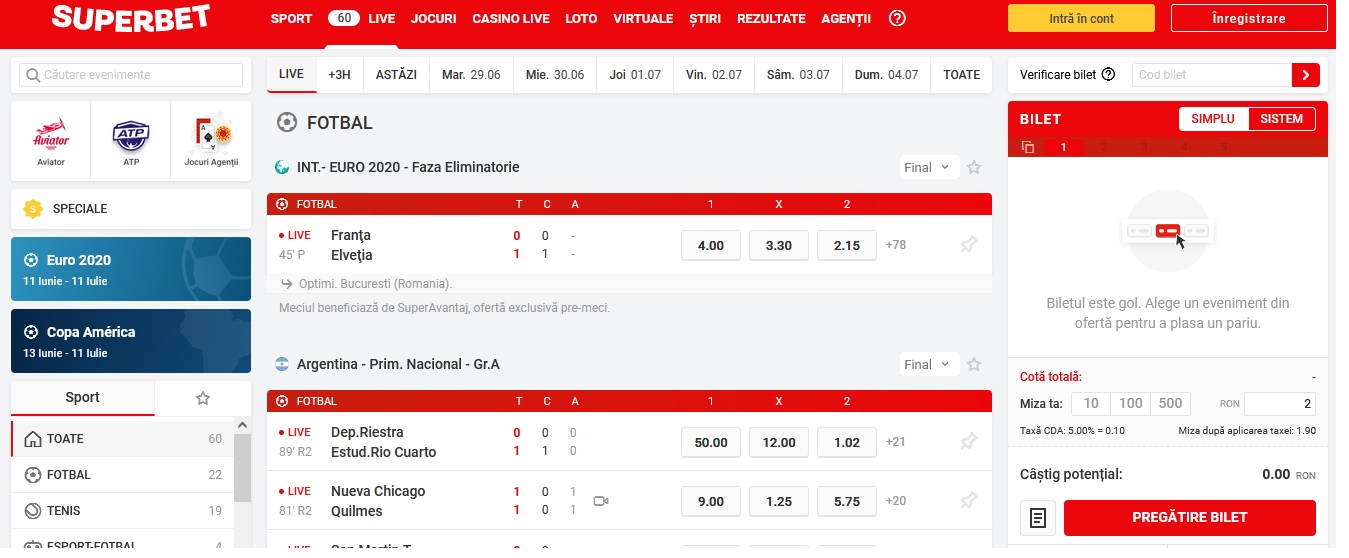Click the copy bilet icon
Viewport: 1349px width, 558px height.
pyautogui.click(x=1028, y=147)
